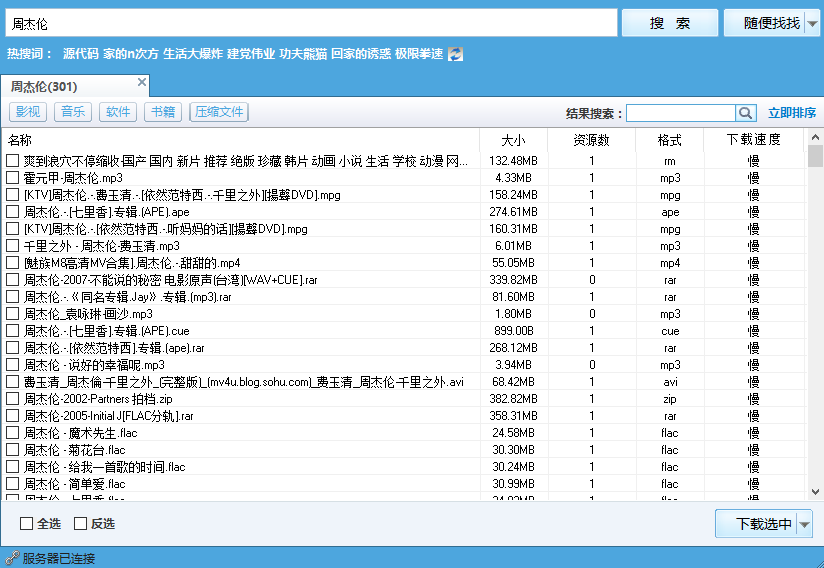Select row 周杰伦 - 给我一首歌的时间.flac
Screen dimensions: 824x568
click(x=404, y=467)
